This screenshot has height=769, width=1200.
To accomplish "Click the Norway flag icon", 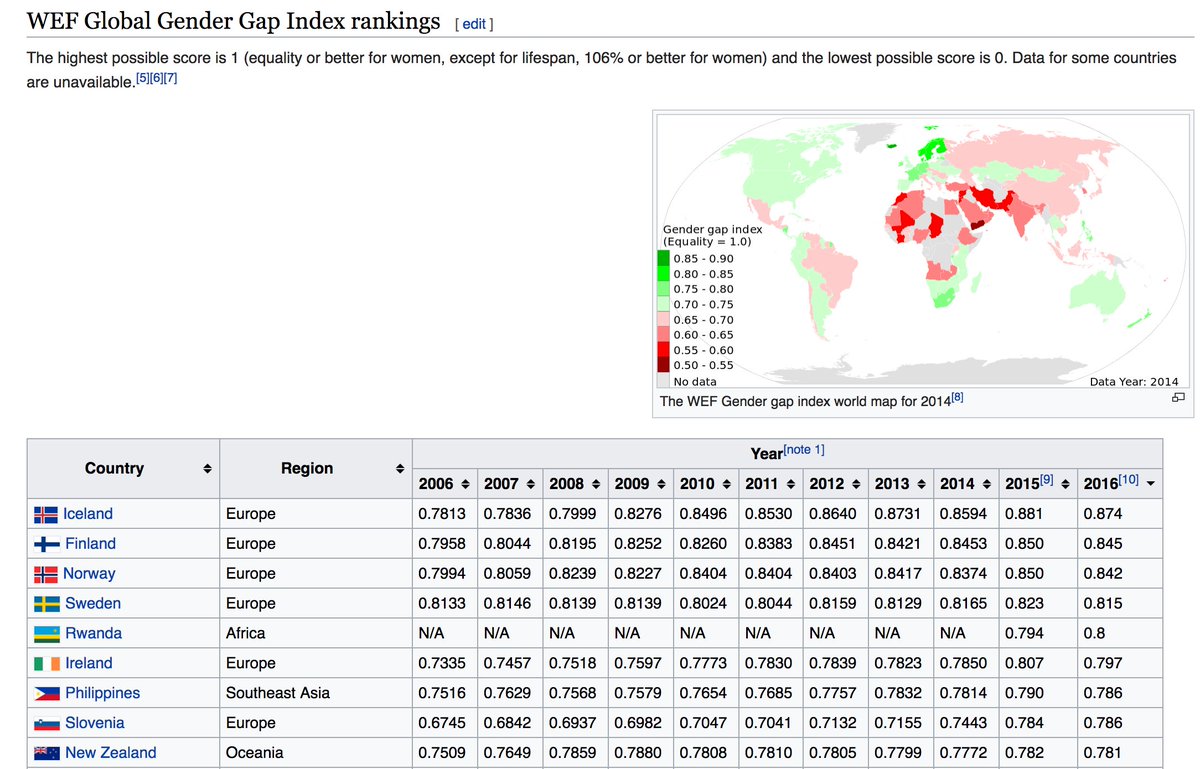I will click(x=46, y=574).
